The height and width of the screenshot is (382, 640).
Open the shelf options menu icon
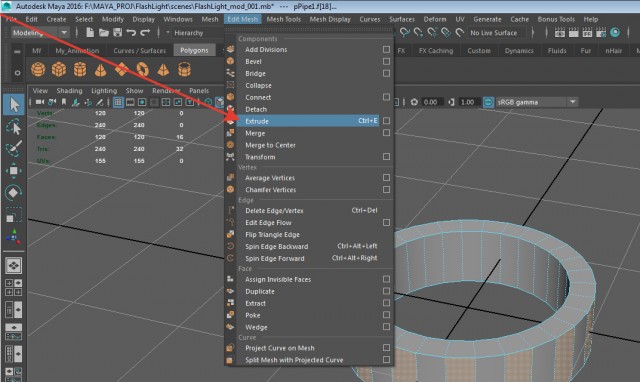[17, 73]
